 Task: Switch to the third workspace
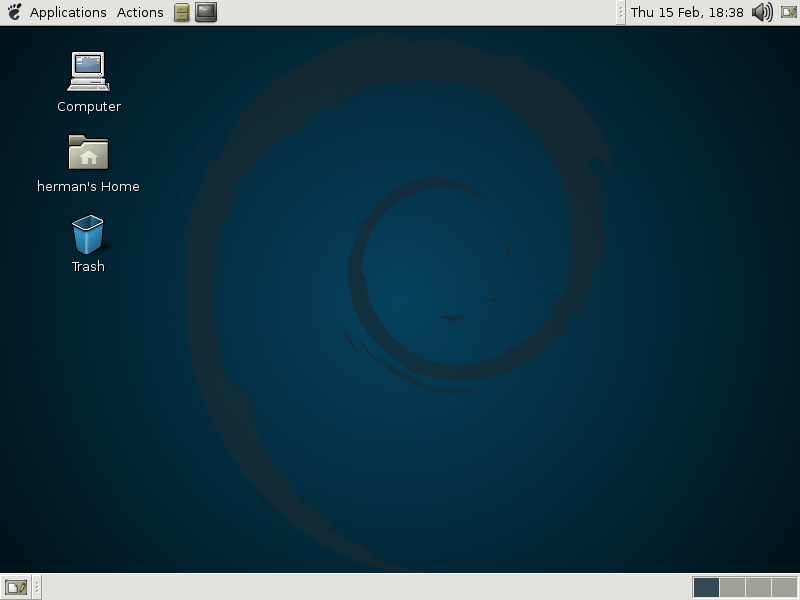758,587
